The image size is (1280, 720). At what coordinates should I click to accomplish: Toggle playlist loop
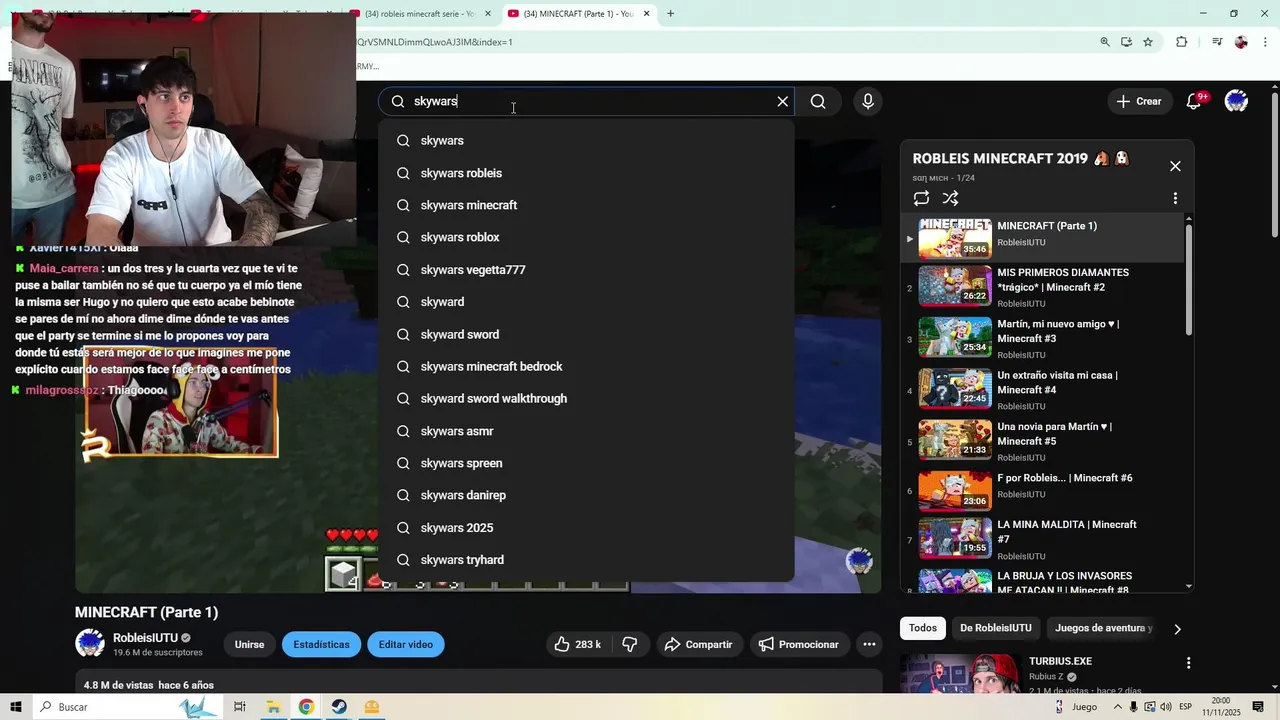pyautogui.click(x=921, y=198)
